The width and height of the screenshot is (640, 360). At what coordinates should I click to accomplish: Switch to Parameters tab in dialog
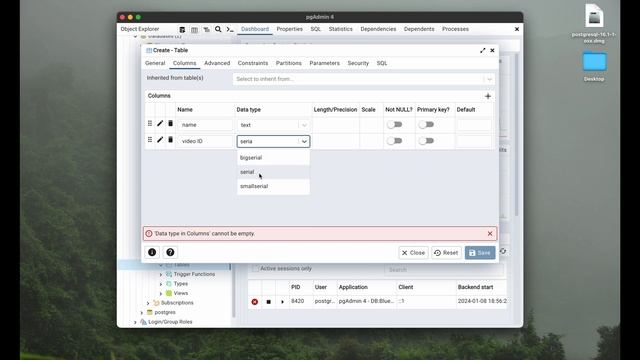pyautogui.click(x=324, y=63)
